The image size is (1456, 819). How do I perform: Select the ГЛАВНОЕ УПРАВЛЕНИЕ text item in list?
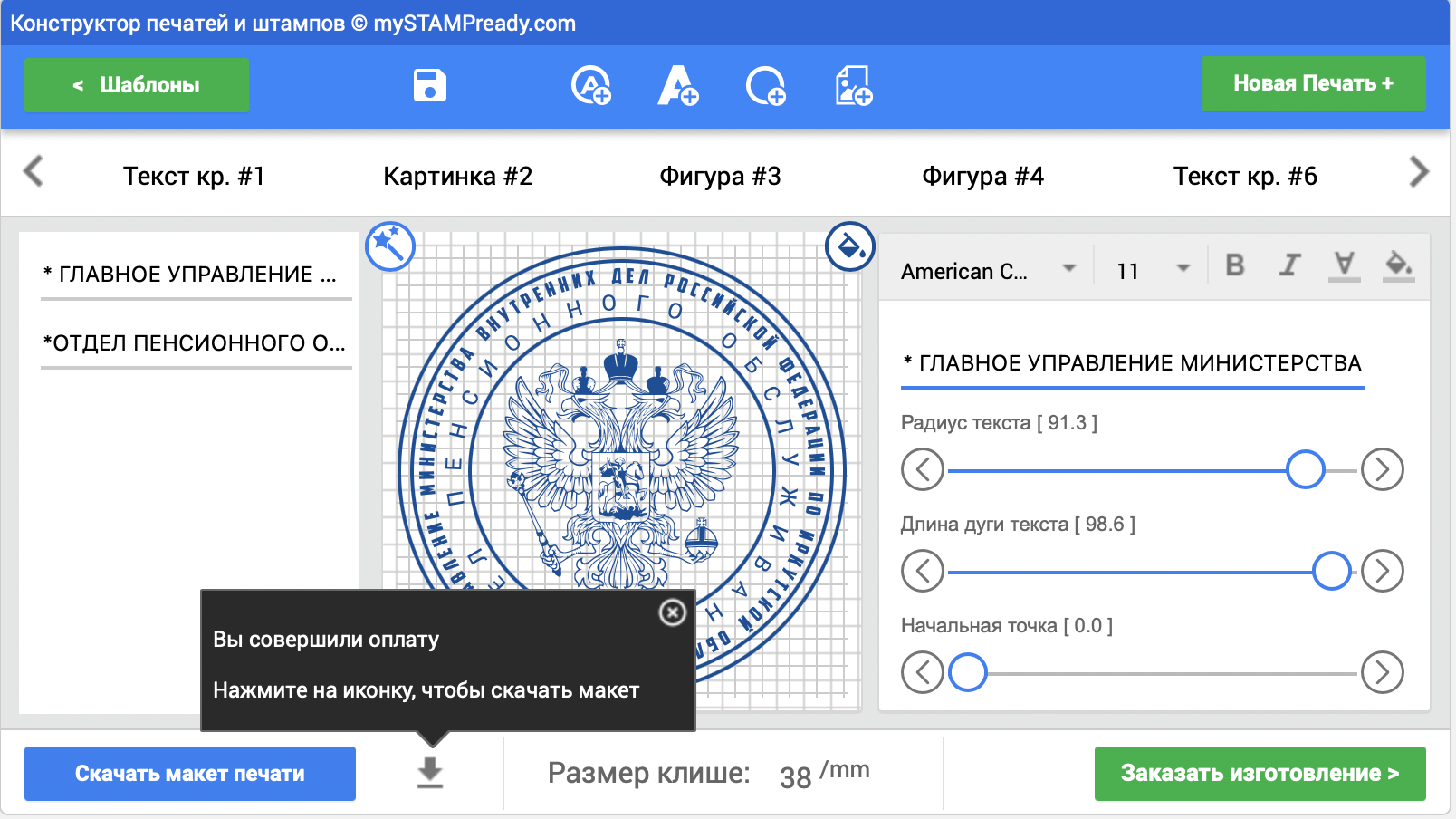pos(196,275)
